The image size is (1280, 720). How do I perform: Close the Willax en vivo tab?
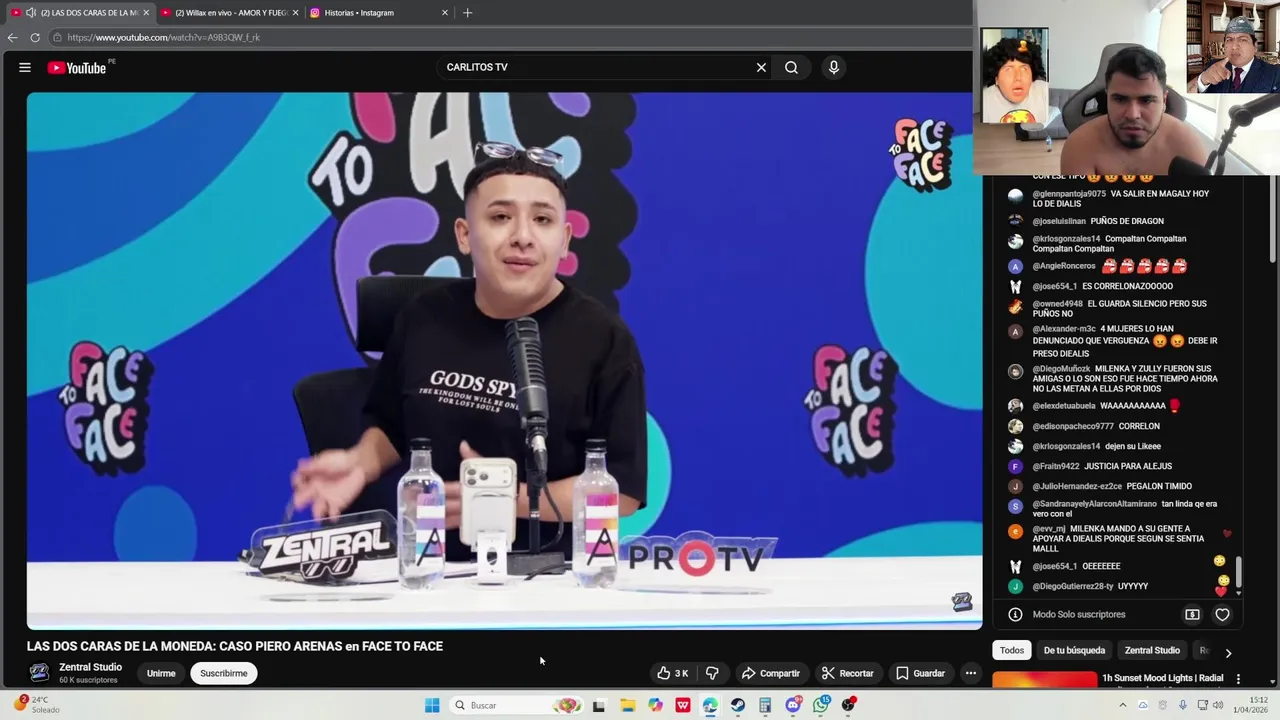click(295, 13)
